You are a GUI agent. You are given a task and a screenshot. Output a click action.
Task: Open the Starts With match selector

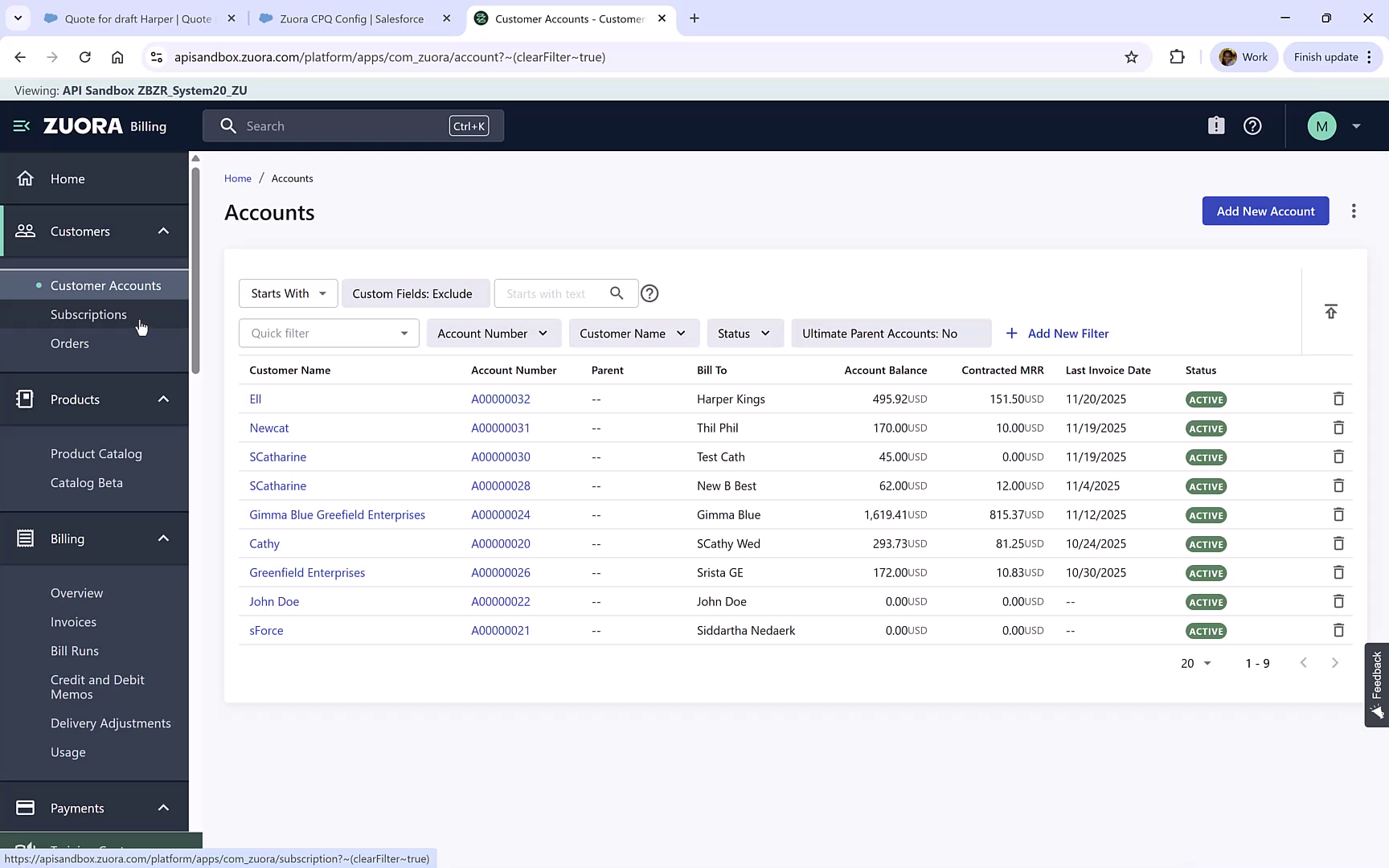pos(287,293)
